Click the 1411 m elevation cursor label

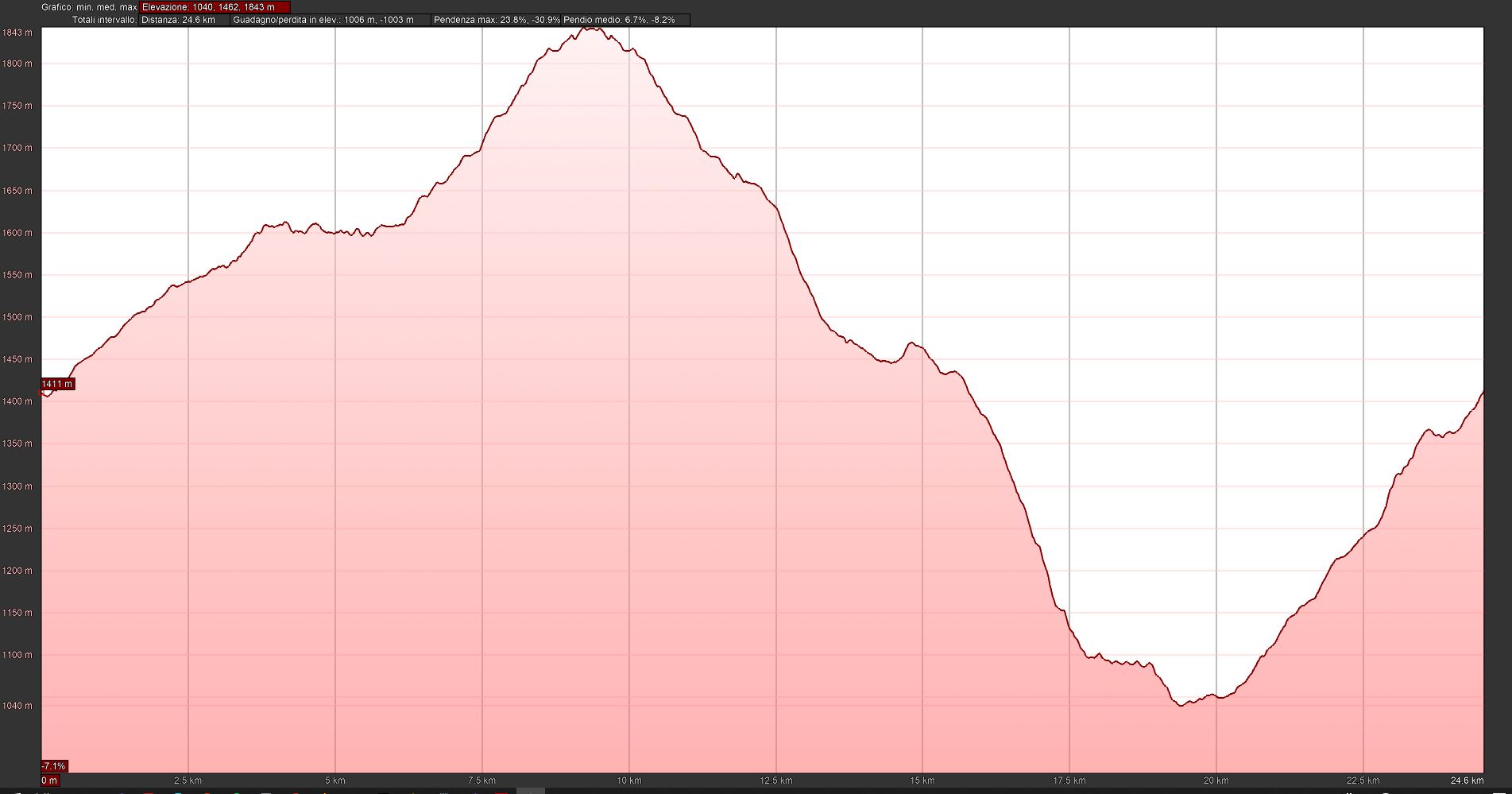[x=57, y=384]
